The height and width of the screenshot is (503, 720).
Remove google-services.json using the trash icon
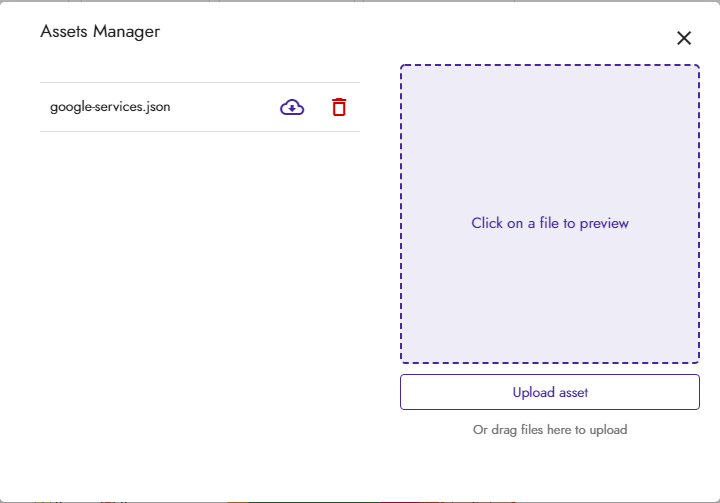pyautogui.click(x=339, y=107)
